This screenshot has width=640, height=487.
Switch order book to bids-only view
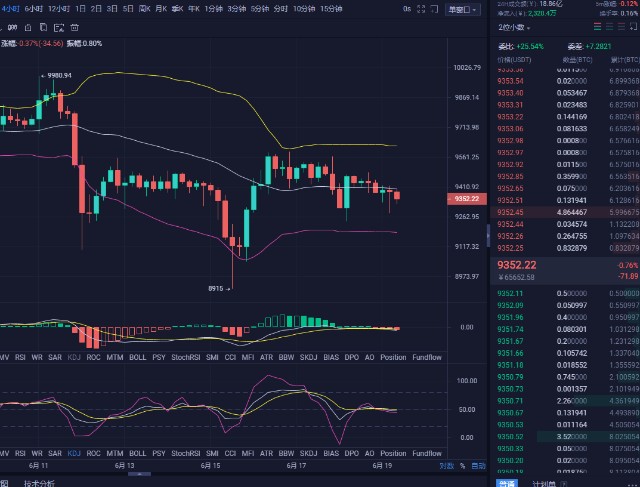pyautogui.click(x=609, y=27)
